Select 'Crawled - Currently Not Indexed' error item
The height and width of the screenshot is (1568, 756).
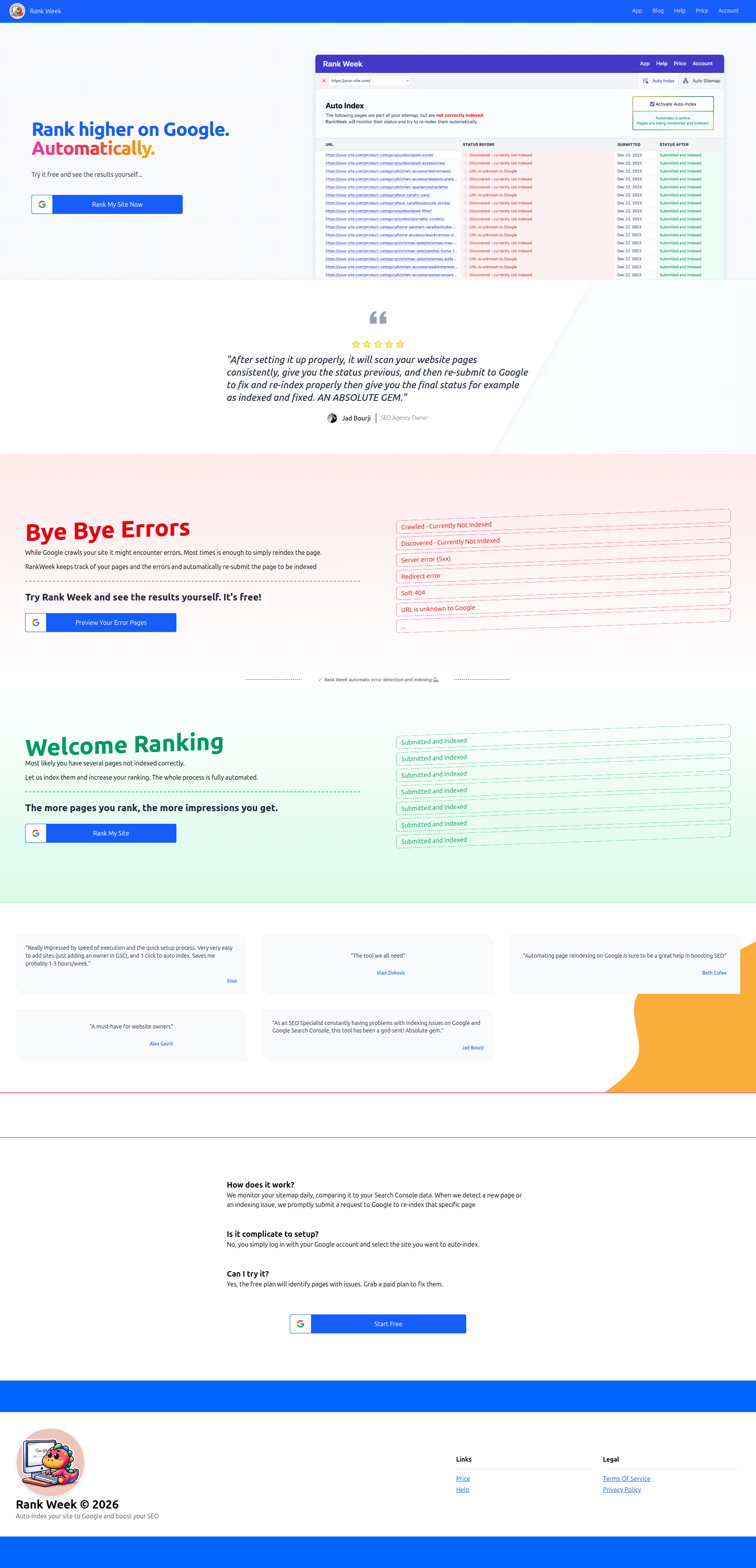(563, 521)
